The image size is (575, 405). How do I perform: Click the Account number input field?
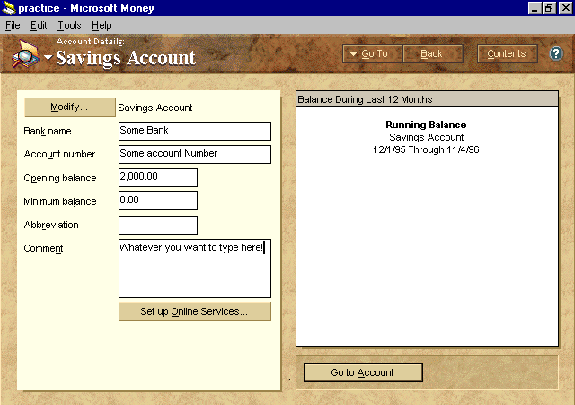[x=195, y=154]
